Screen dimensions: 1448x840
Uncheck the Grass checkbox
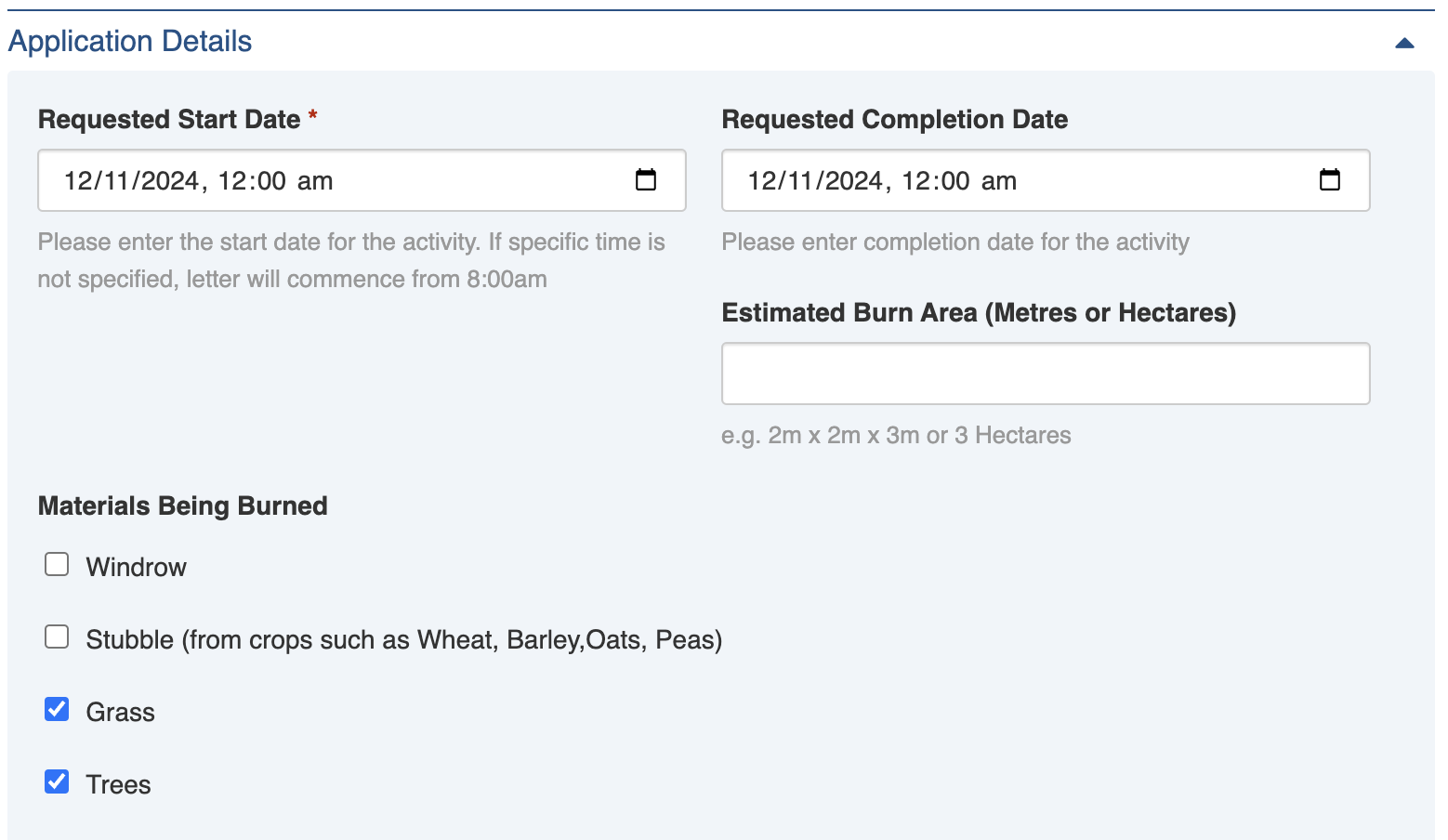[x=57, y=710]
